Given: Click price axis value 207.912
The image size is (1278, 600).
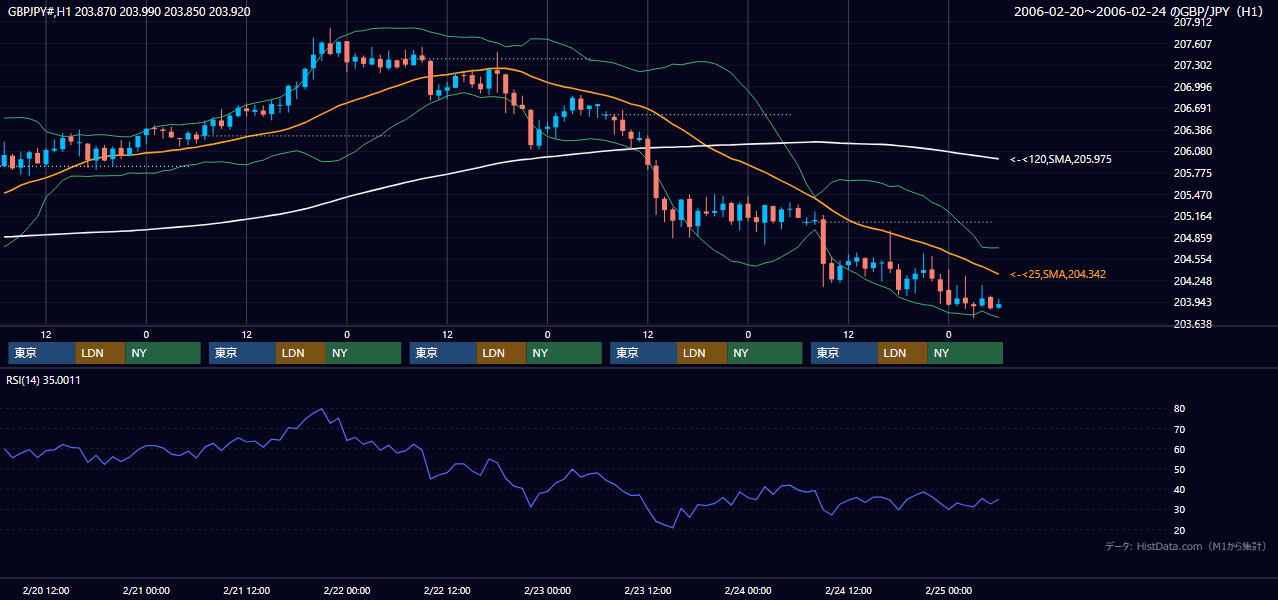Looking at the screenshot, I should tap(1192, 22).
